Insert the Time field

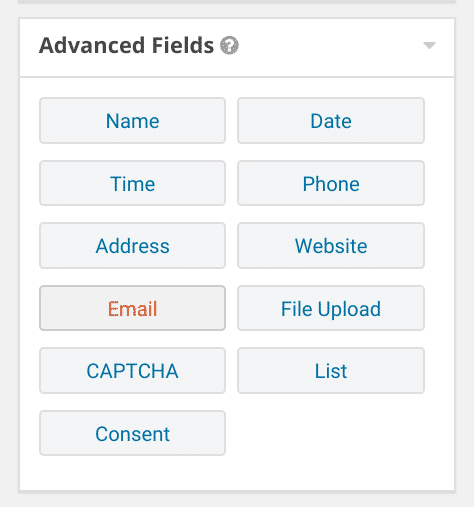pos(133,183)
